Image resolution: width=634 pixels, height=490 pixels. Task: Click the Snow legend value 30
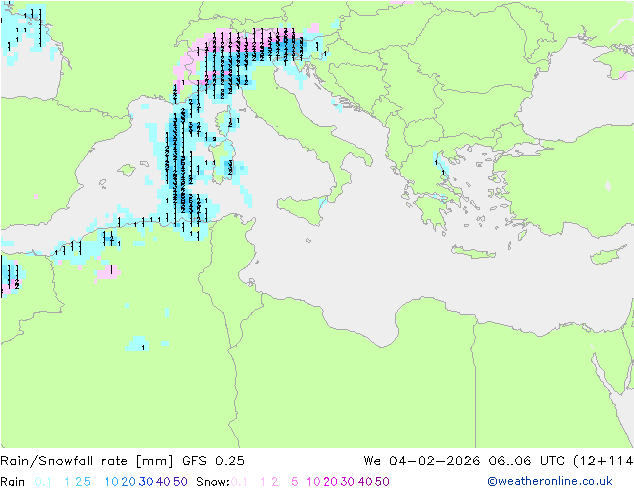click(348, 482)
